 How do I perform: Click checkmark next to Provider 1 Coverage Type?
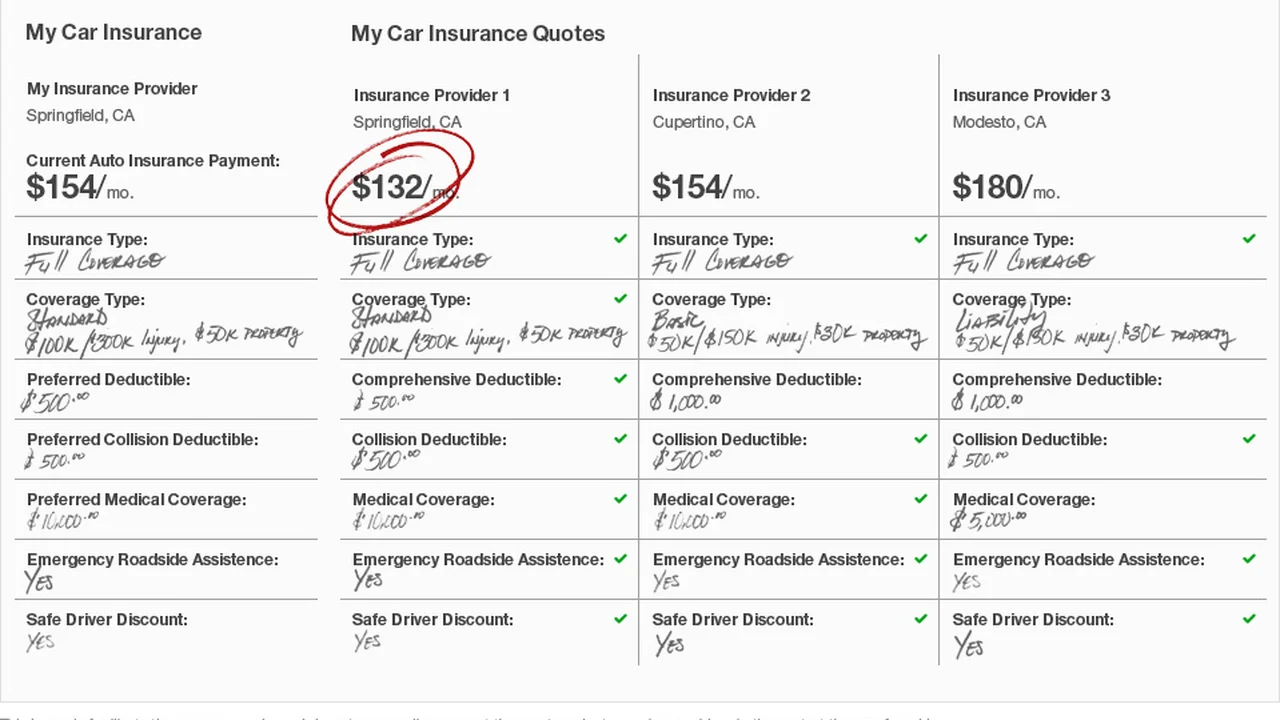click(x=620, y=299)
